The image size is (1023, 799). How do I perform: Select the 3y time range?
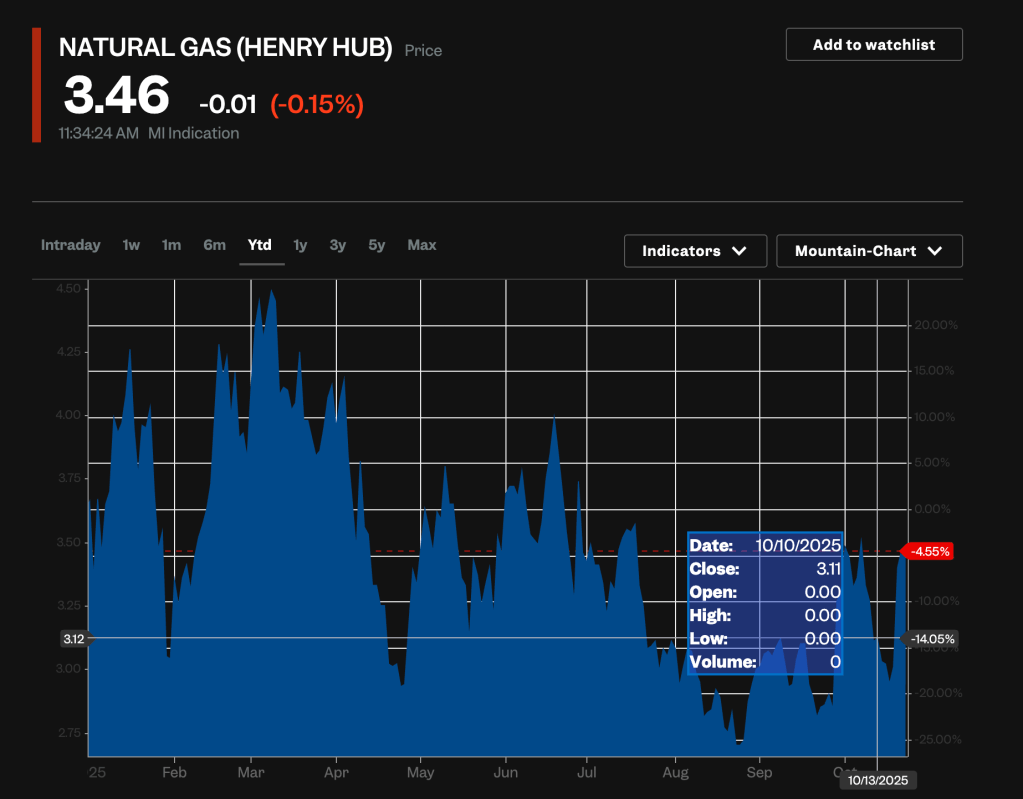click(338, 245)
